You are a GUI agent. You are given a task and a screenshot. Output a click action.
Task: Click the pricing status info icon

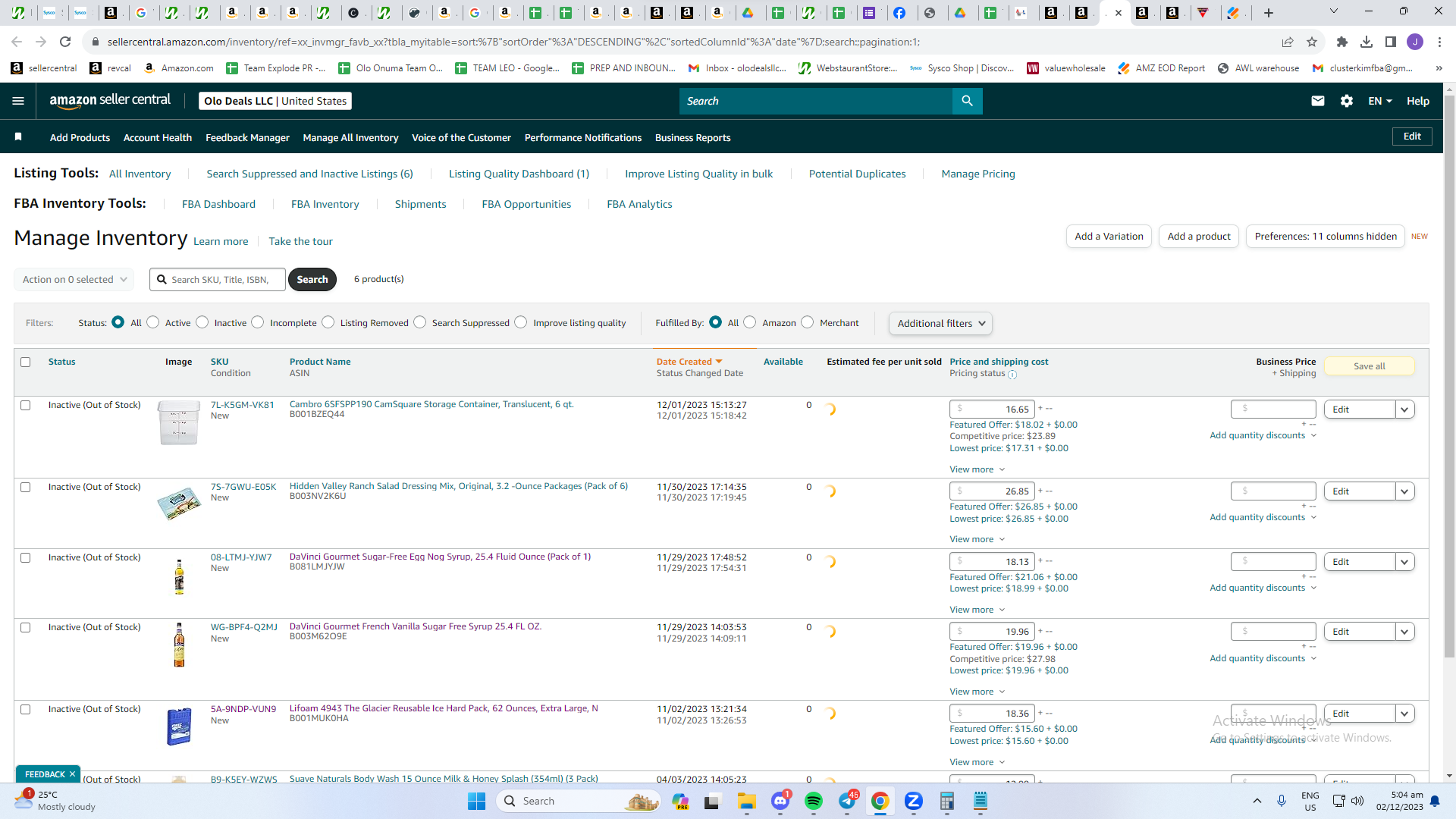point(1012,374)
